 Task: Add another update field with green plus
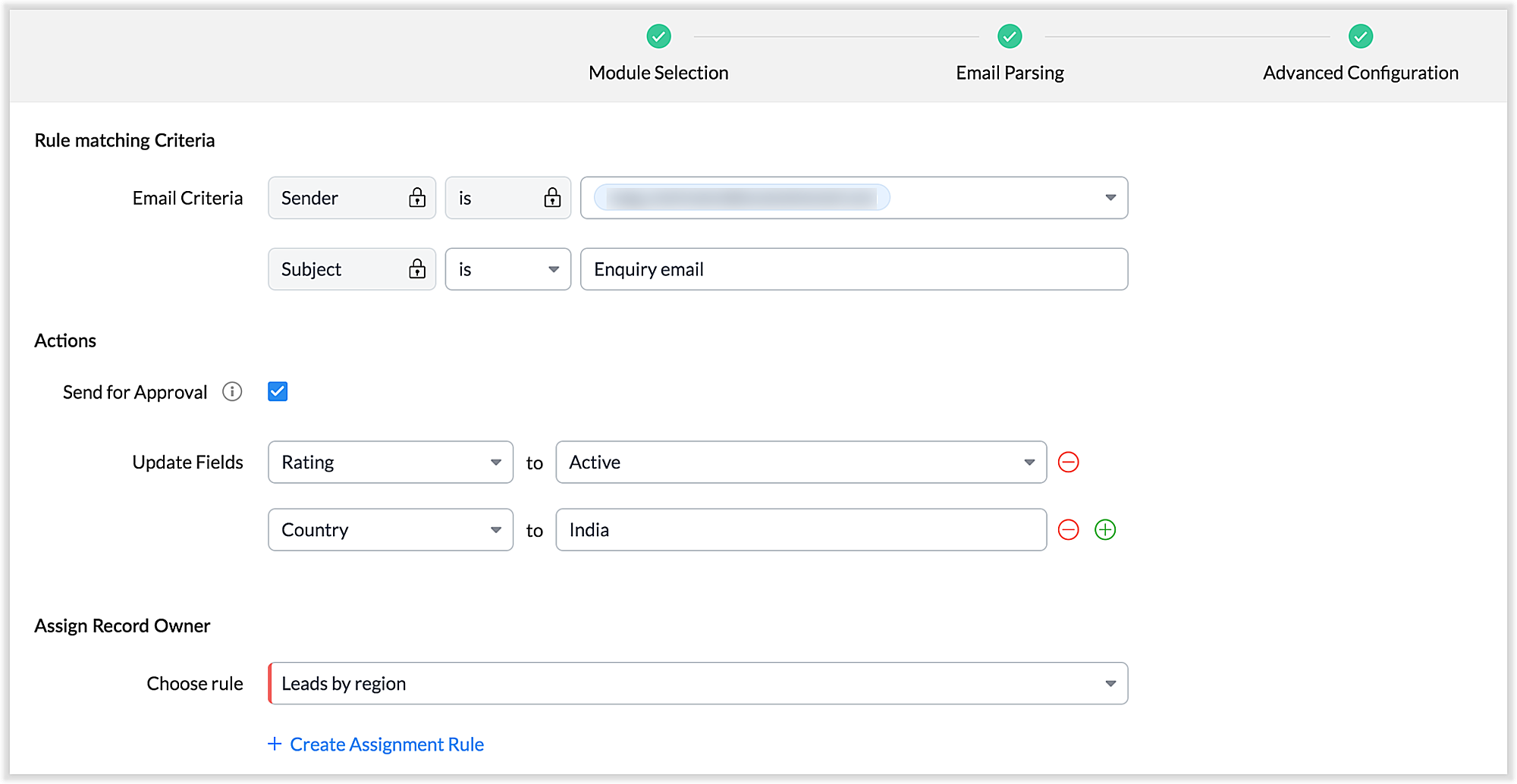pos(1105,530)
